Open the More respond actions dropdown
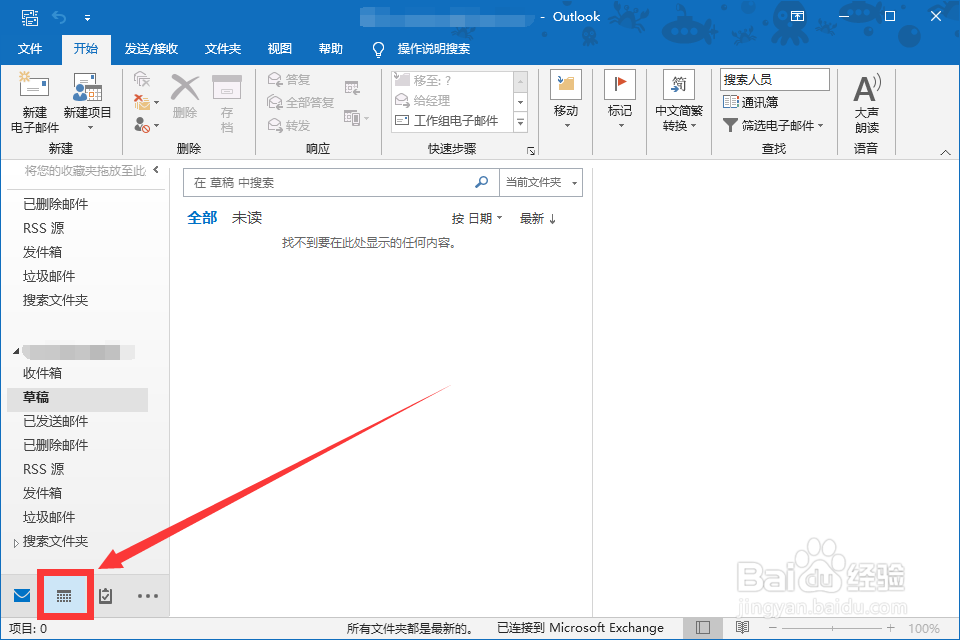The width and height of the screenshot is (960, 640). [x=356, y=118]
